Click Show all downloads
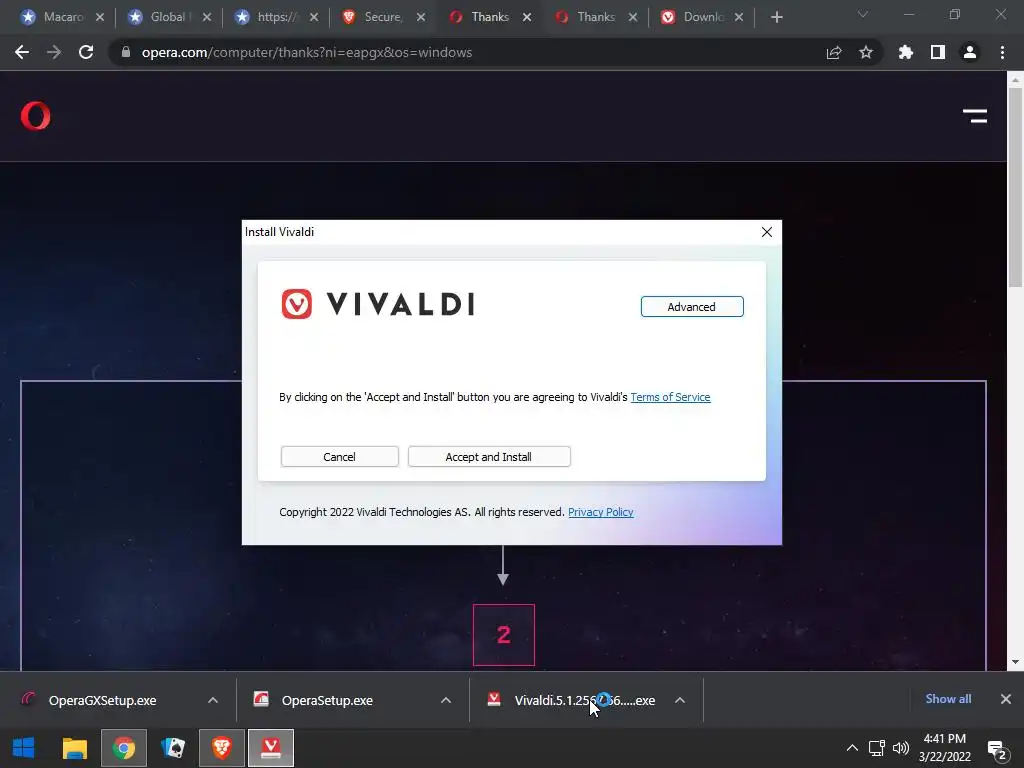 [x=948, y=699]
